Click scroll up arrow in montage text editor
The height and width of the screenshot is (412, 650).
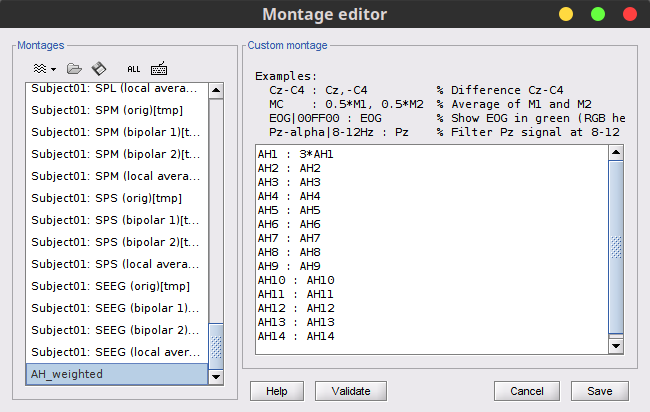616,152
